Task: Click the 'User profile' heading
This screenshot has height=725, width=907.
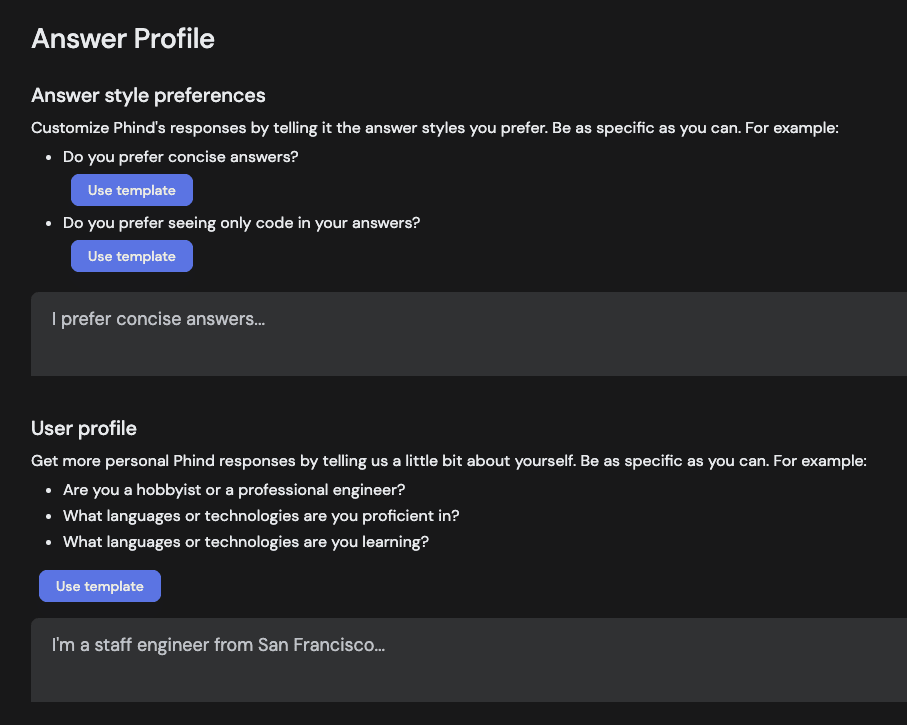Action: coord(83,428)
